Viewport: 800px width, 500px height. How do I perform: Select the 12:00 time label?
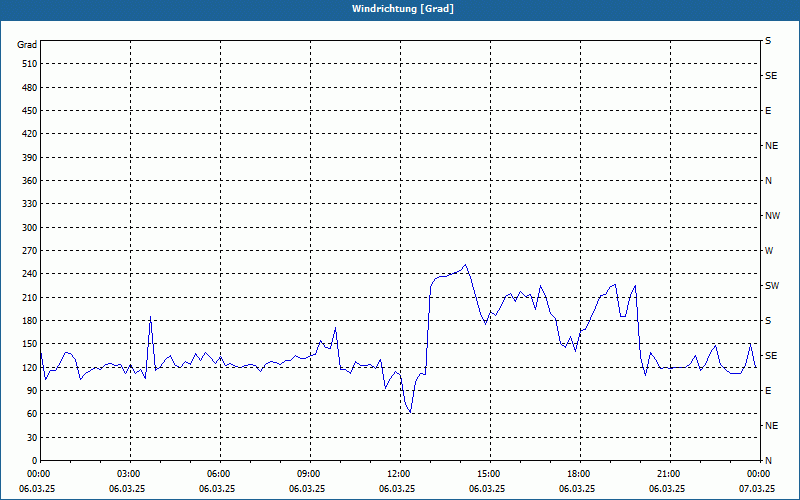coord(400,474)
